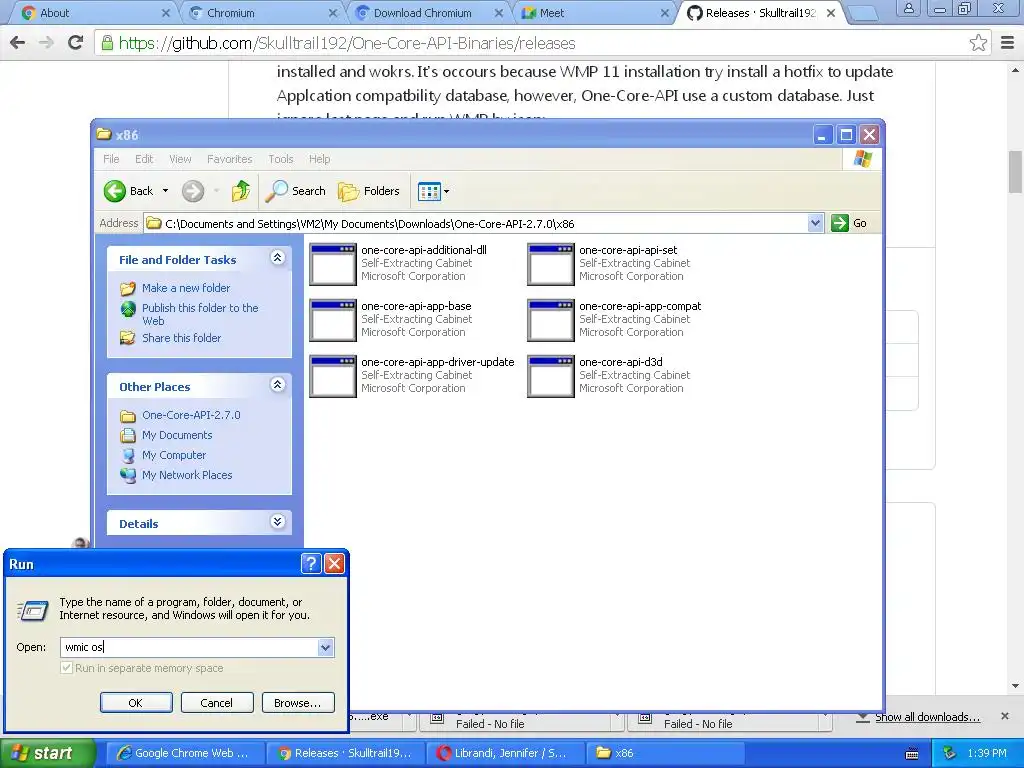
Task: Close the Releases Skulltrail192 tab
Action: click(831, 13)
